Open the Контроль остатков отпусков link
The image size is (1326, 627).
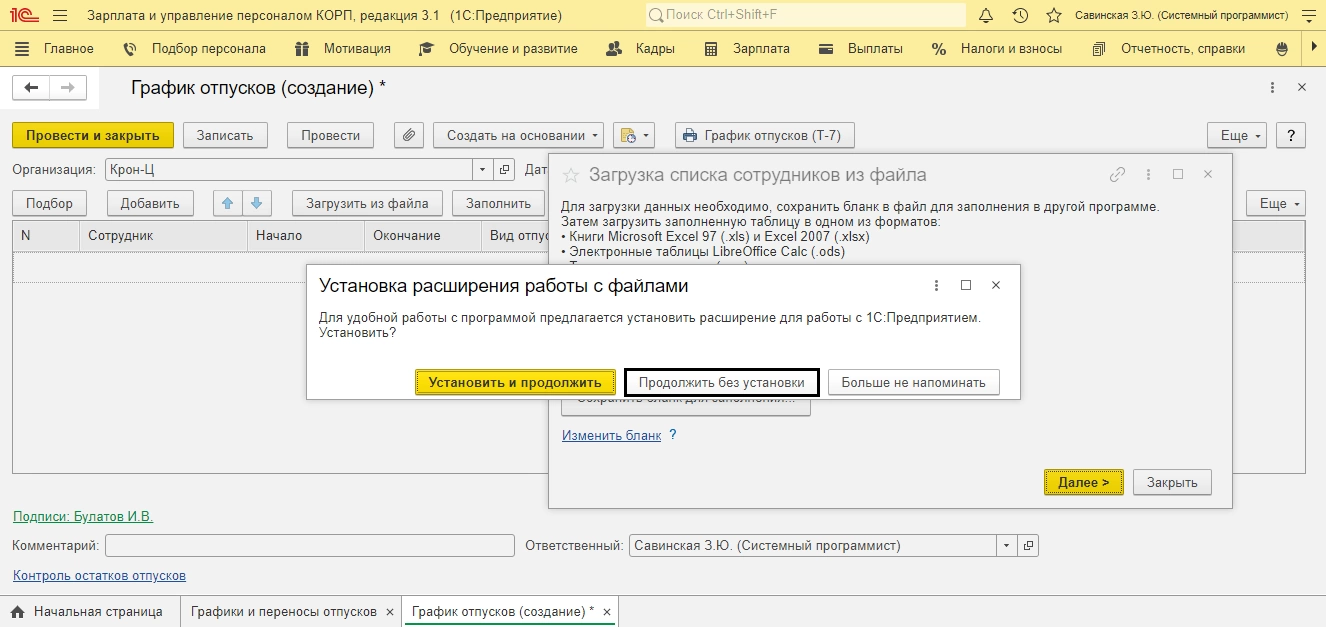(99, 575)
